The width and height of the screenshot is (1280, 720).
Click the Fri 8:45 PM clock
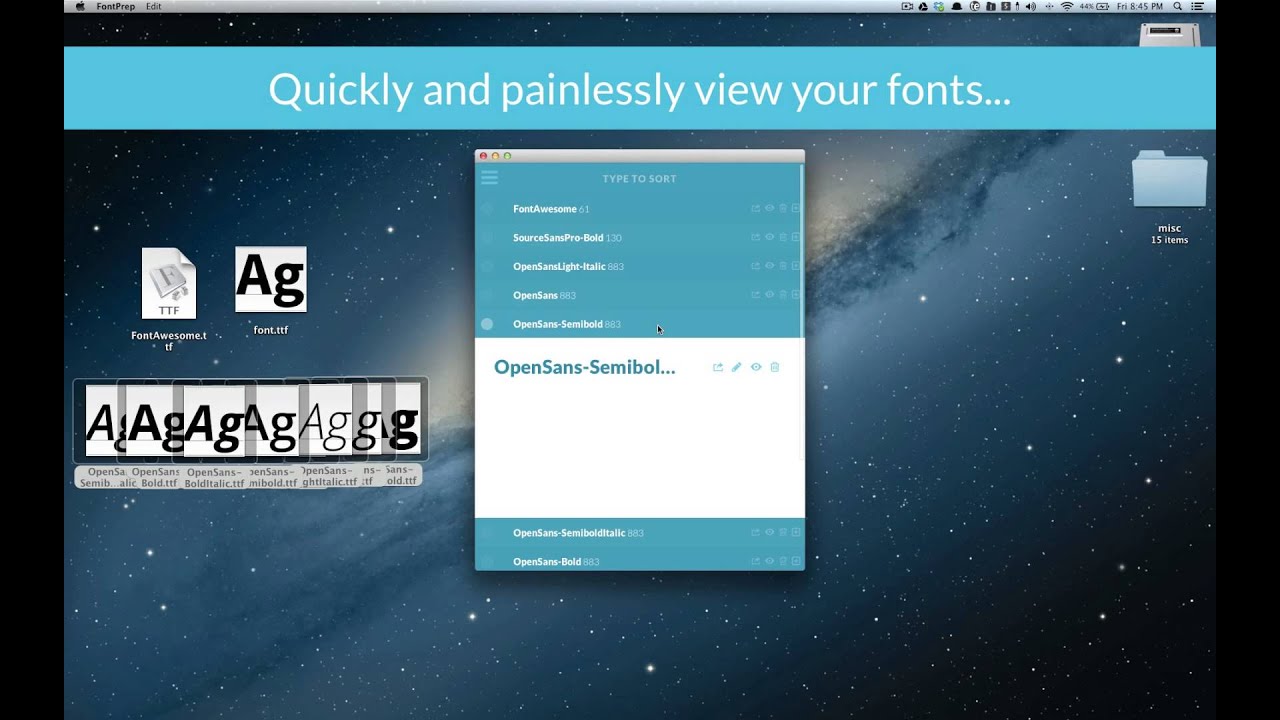(1140, 6)
